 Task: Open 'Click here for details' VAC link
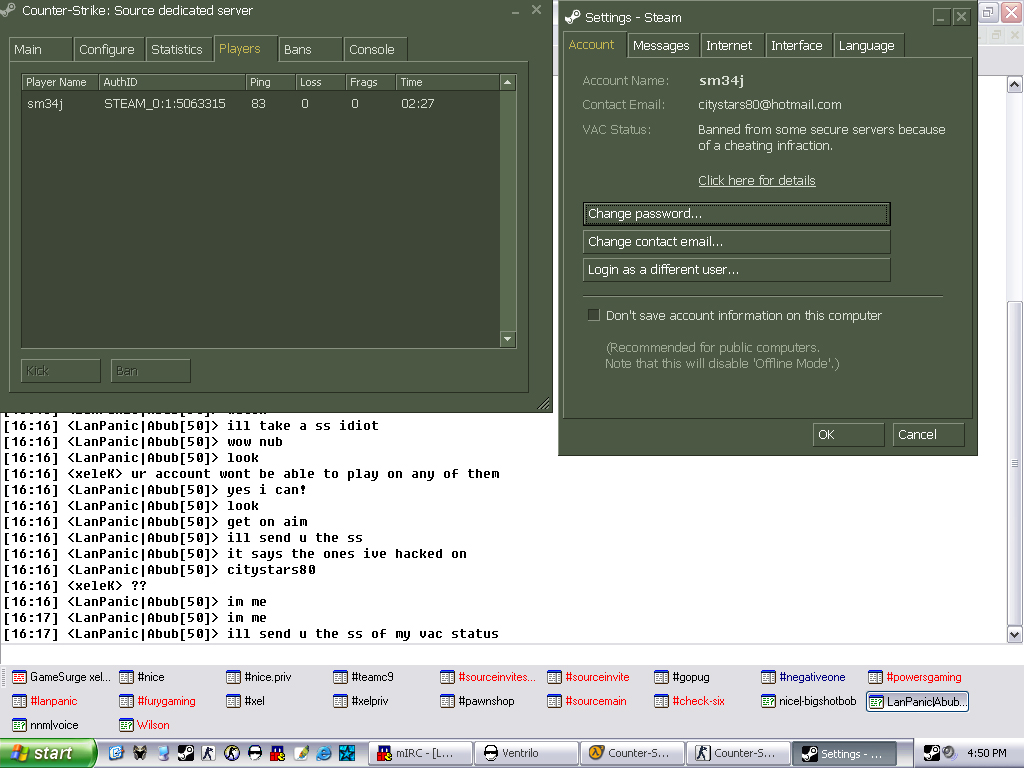pos(757,180)
